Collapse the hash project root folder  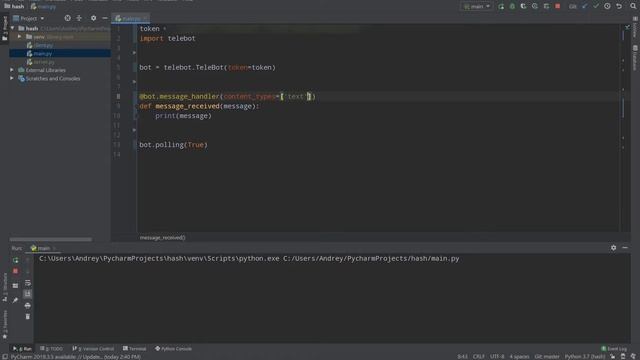(x=13, y=29)
